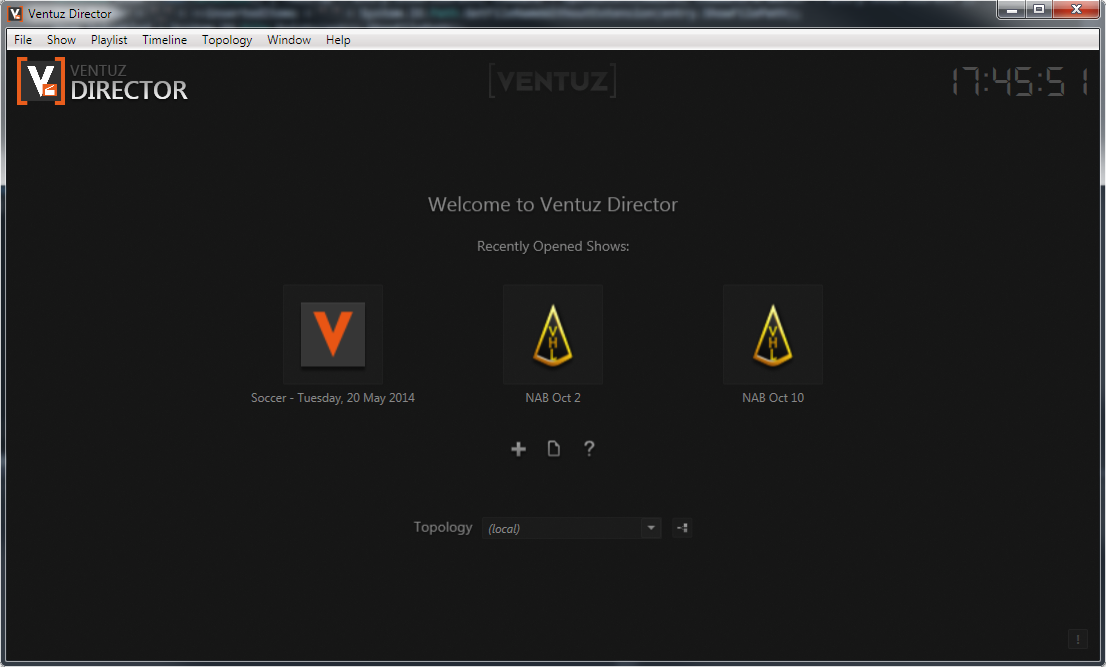Close the Ventuz Director window
Viewport: 1106px width, 667px height.
pyautogui.click(x=1075, y=9)
